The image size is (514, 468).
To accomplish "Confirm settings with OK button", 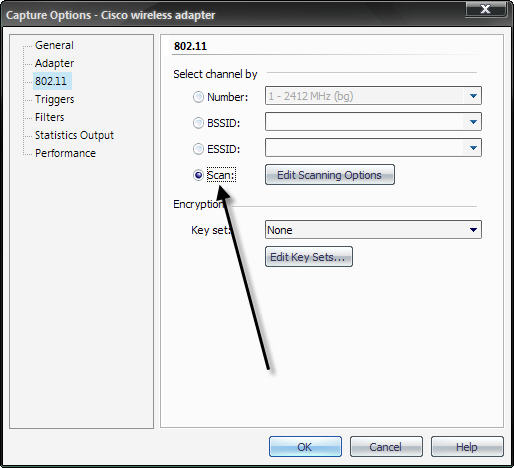I will click(x=305, y=447).
